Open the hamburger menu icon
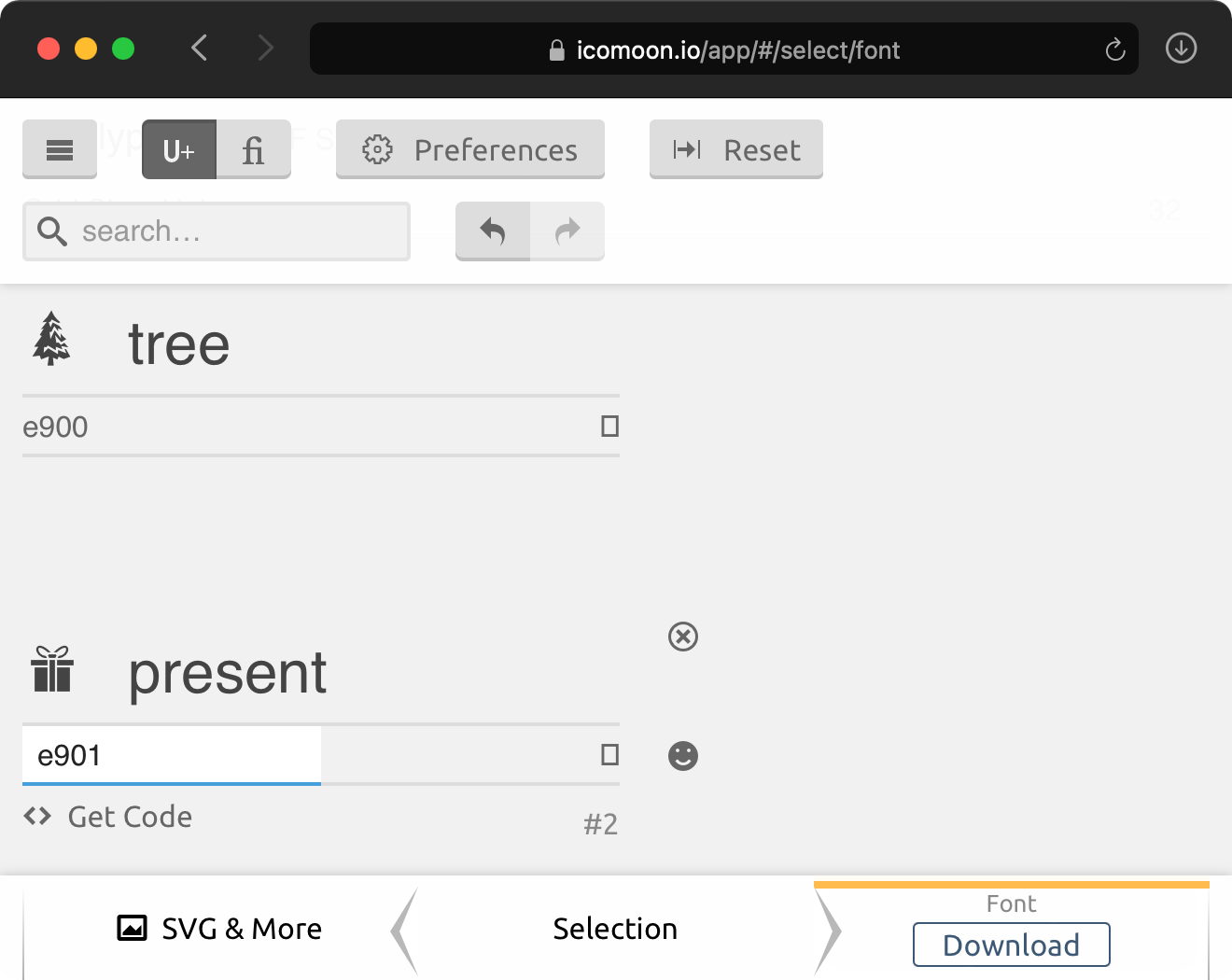 point(59,149)
